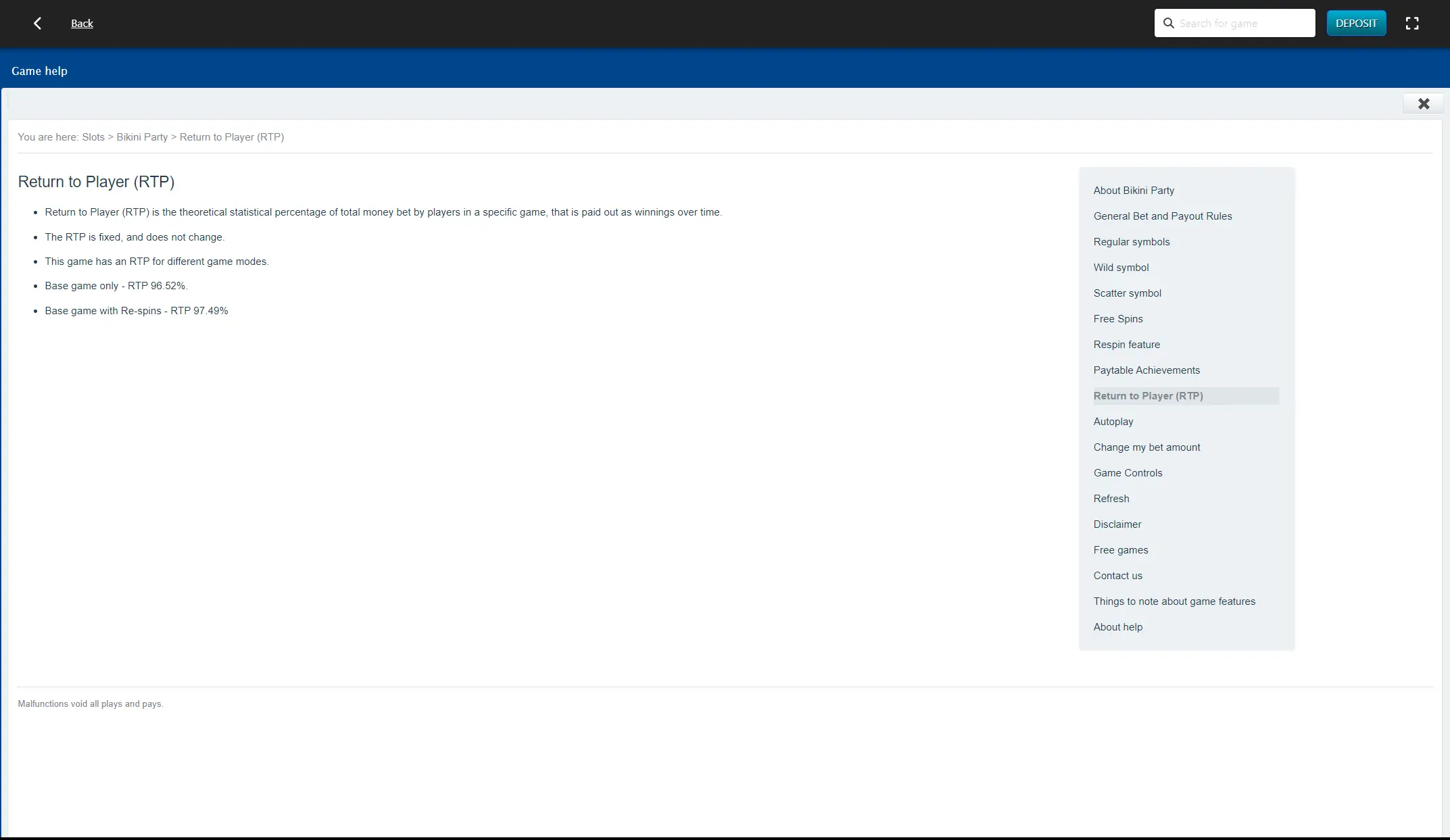Screen dimensions: 1450x840
Task: Open Autoplay help topic
Action: point(1113,422)
